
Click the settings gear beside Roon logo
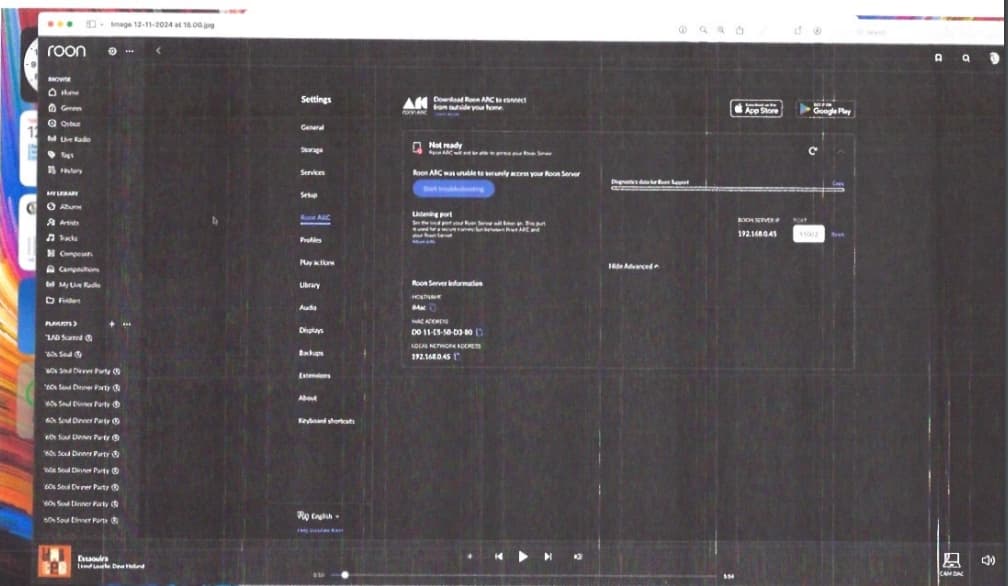(112, 51)
